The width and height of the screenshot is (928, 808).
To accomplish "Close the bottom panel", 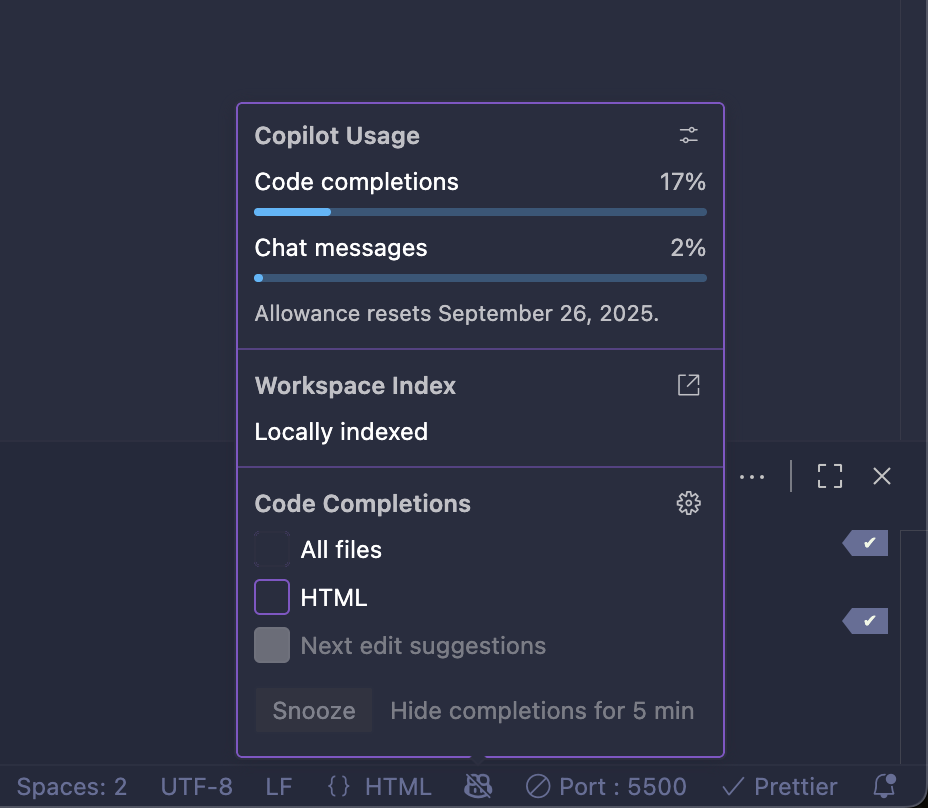I will click(x=882, y=476).
